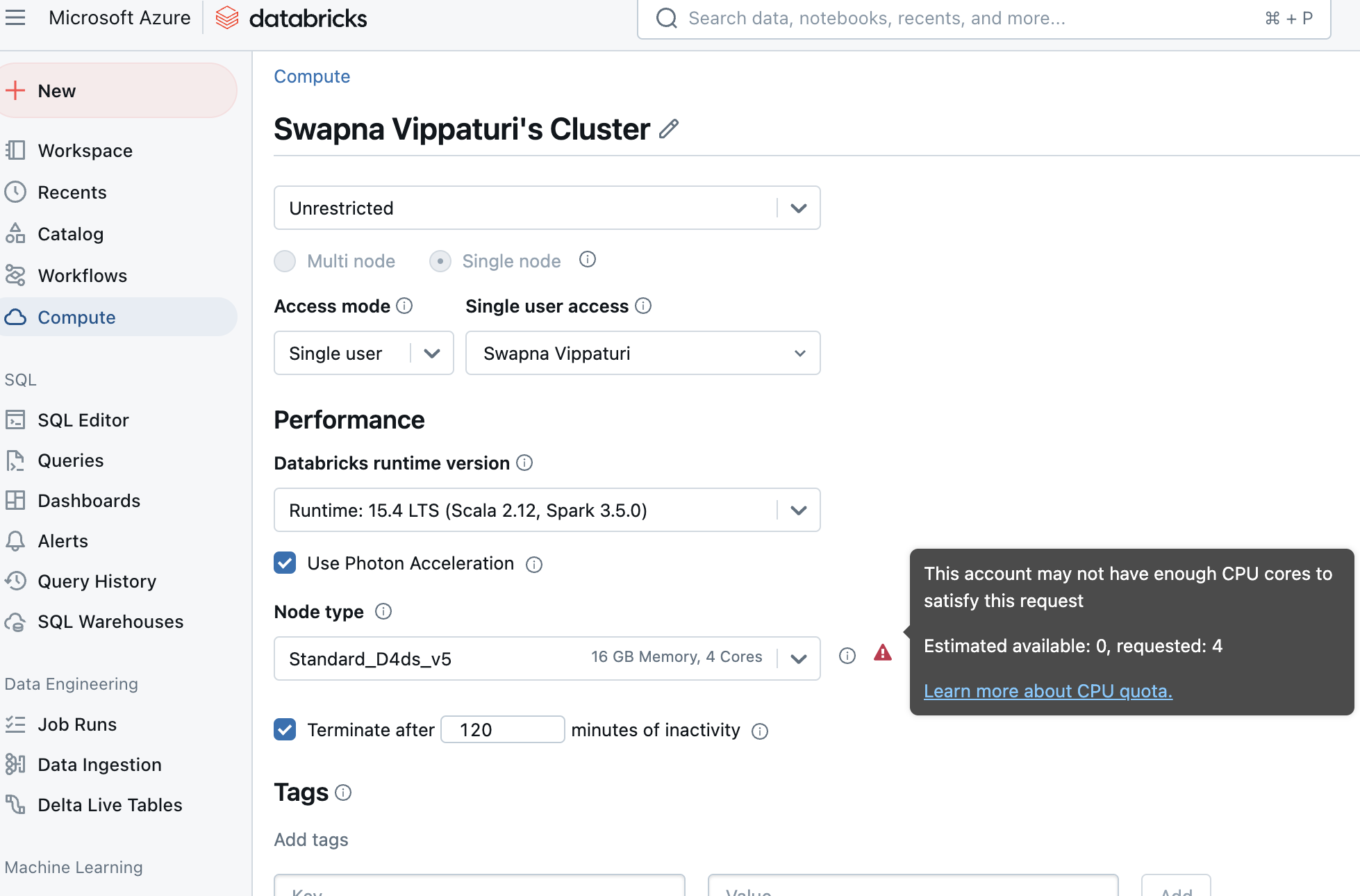This screenshot has height=896, width=1360.
Task: Go to SQL Warehouses in sidebar
Action: (110, 622)
